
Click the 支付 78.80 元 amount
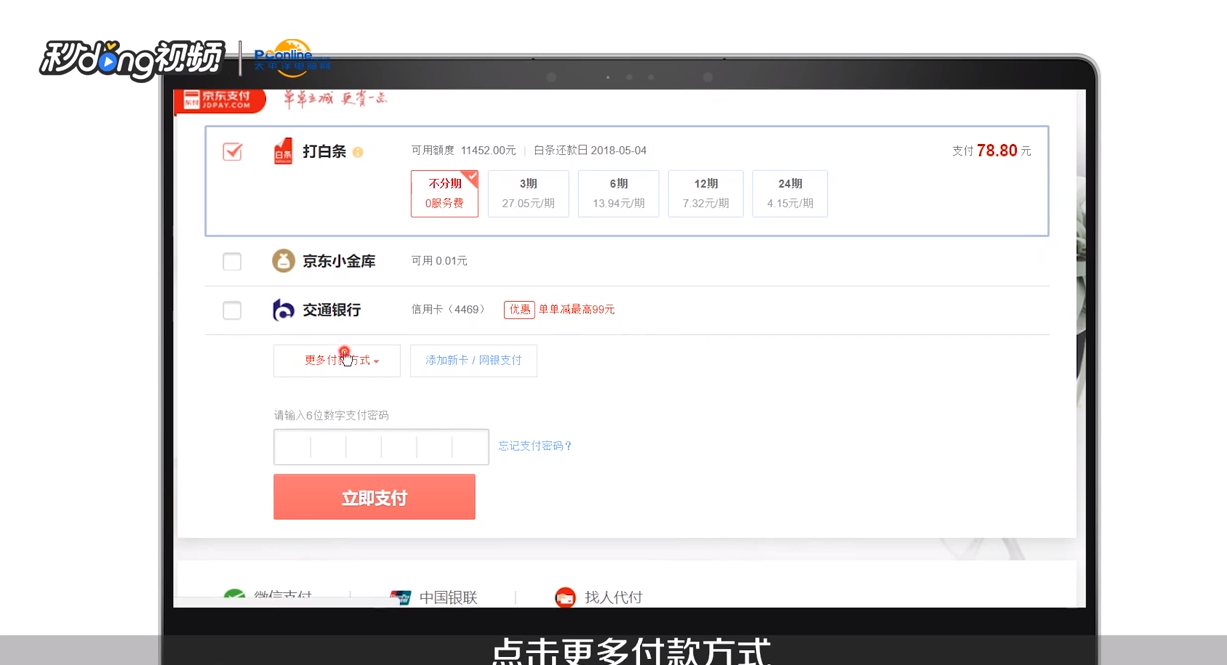[x=992, y=151]
